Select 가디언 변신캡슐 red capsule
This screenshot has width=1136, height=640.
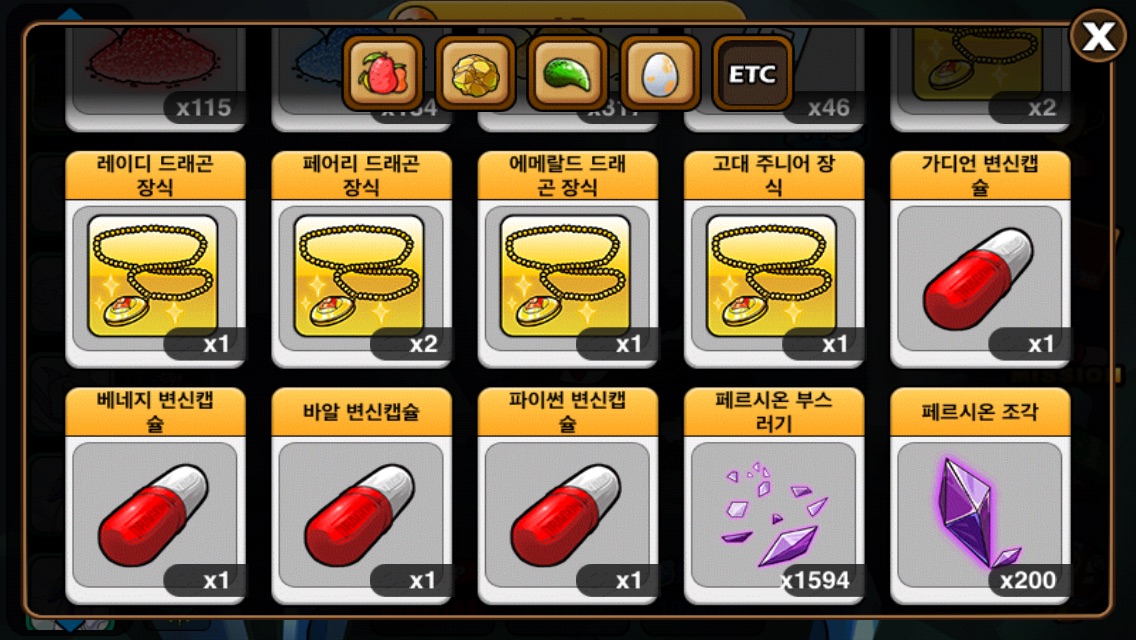coord(980,259)
